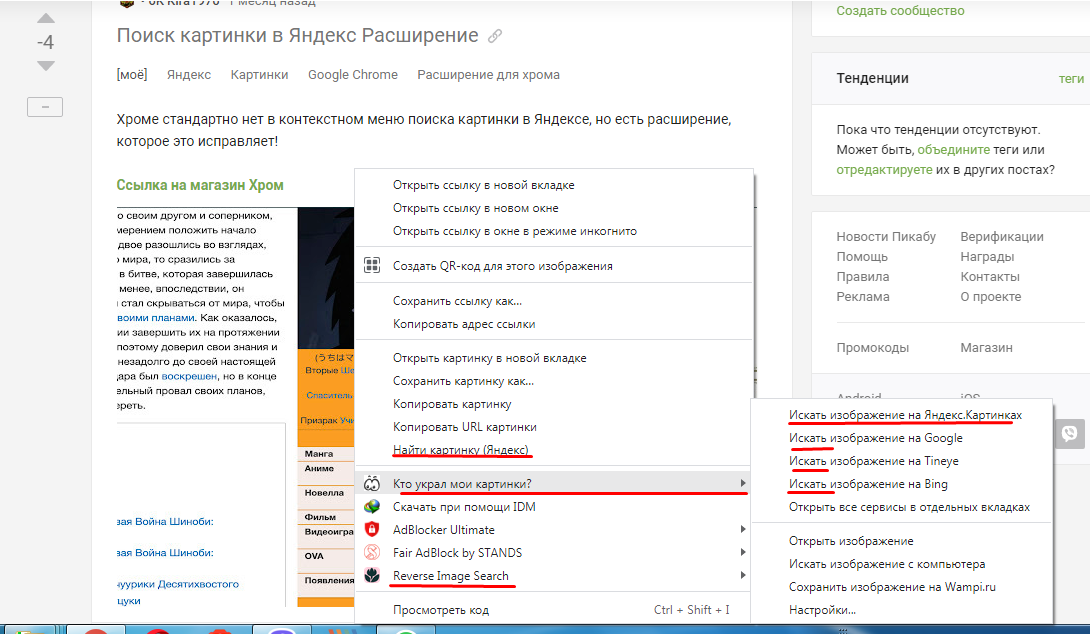Copy post link using the chain icon
The height and width of the screenshot is (634, 1090).
click(495, 36)
